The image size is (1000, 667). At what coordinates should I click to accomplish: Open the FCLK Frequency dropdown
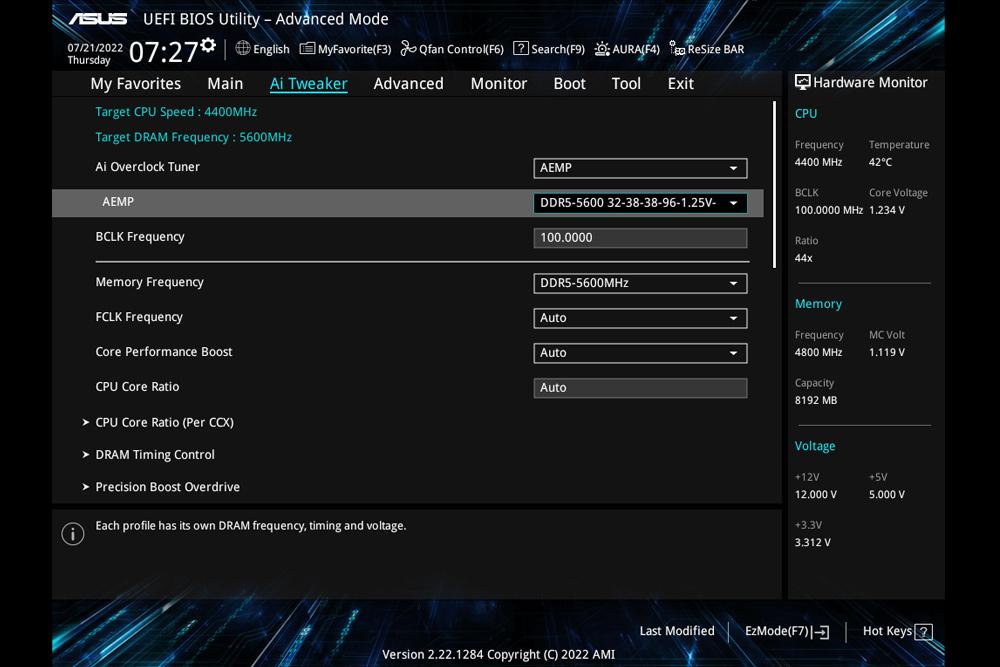640,318
